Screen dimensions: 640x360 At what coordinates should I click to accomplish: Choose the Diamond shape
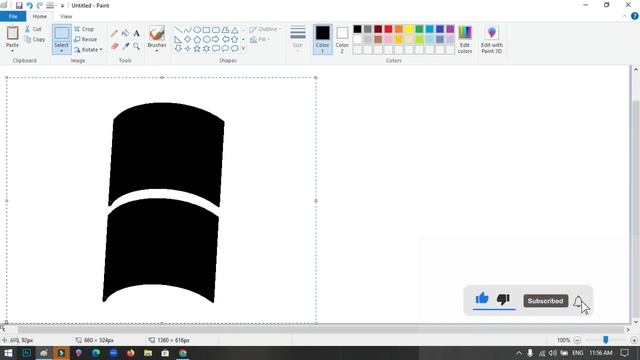tap(188, 40)
